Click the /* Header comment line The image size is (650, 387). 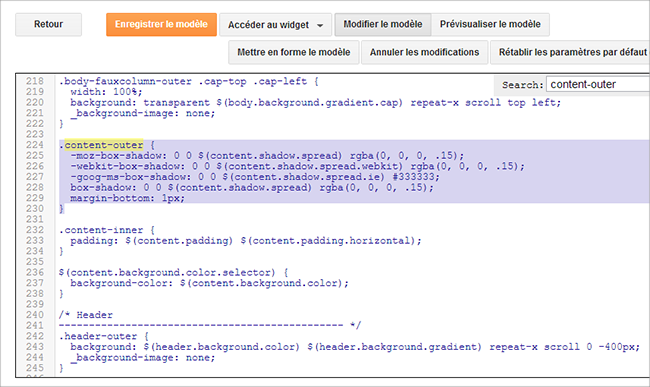click(x=85, y=315)
